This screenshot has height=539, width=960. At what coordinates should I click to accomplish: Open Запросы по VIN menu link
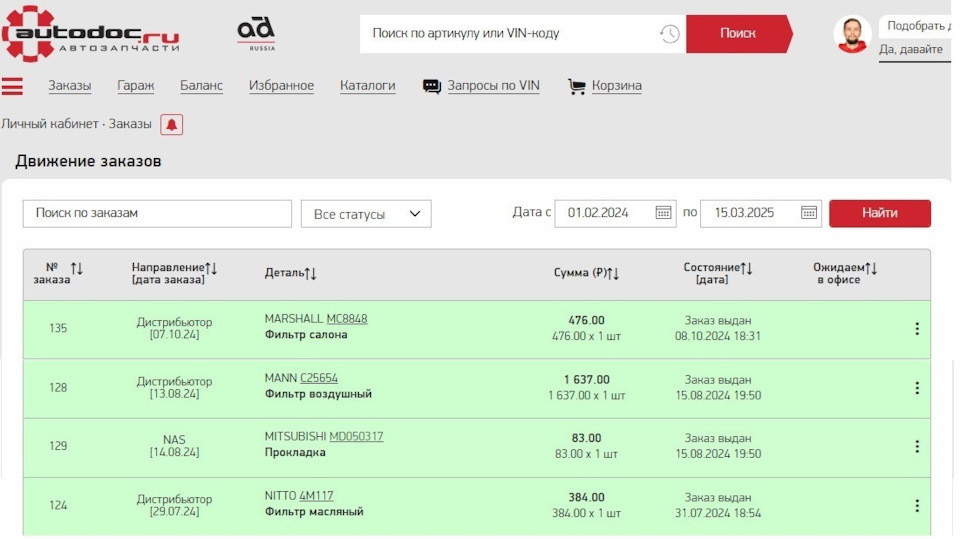[x=493, y=86]
